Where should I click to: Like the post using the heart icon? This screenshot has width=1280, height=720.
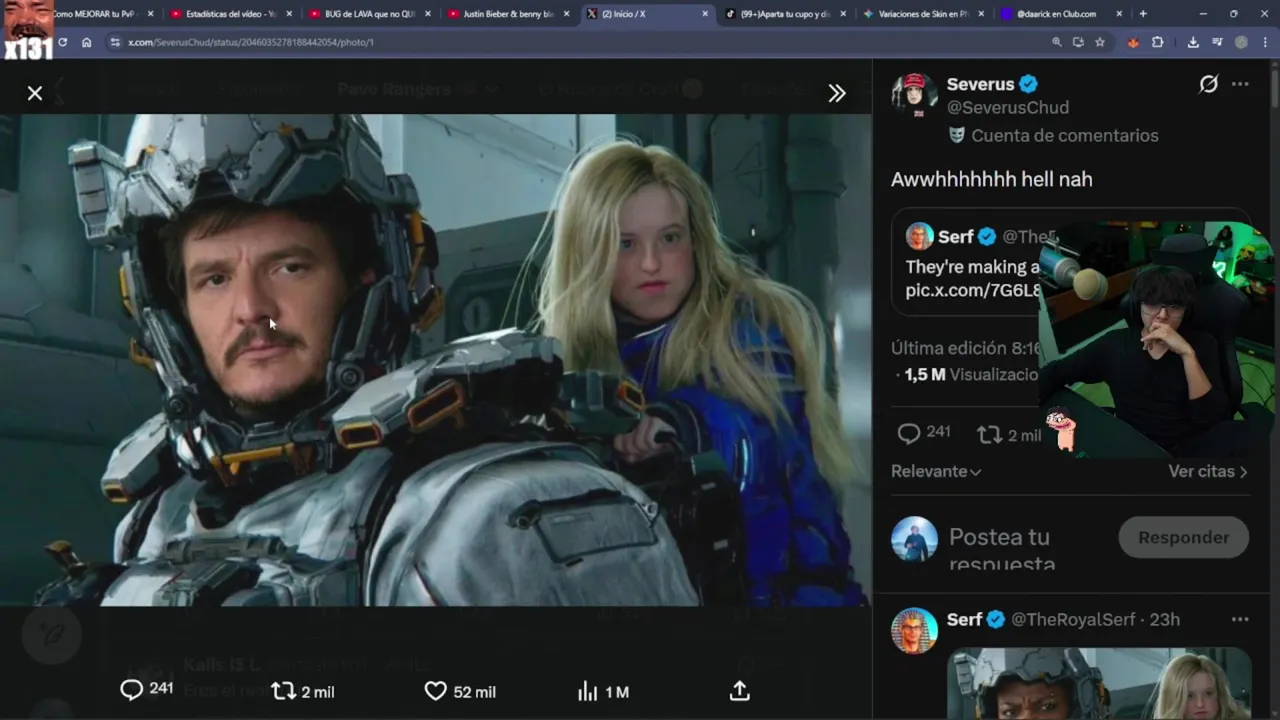pos(436,691)
